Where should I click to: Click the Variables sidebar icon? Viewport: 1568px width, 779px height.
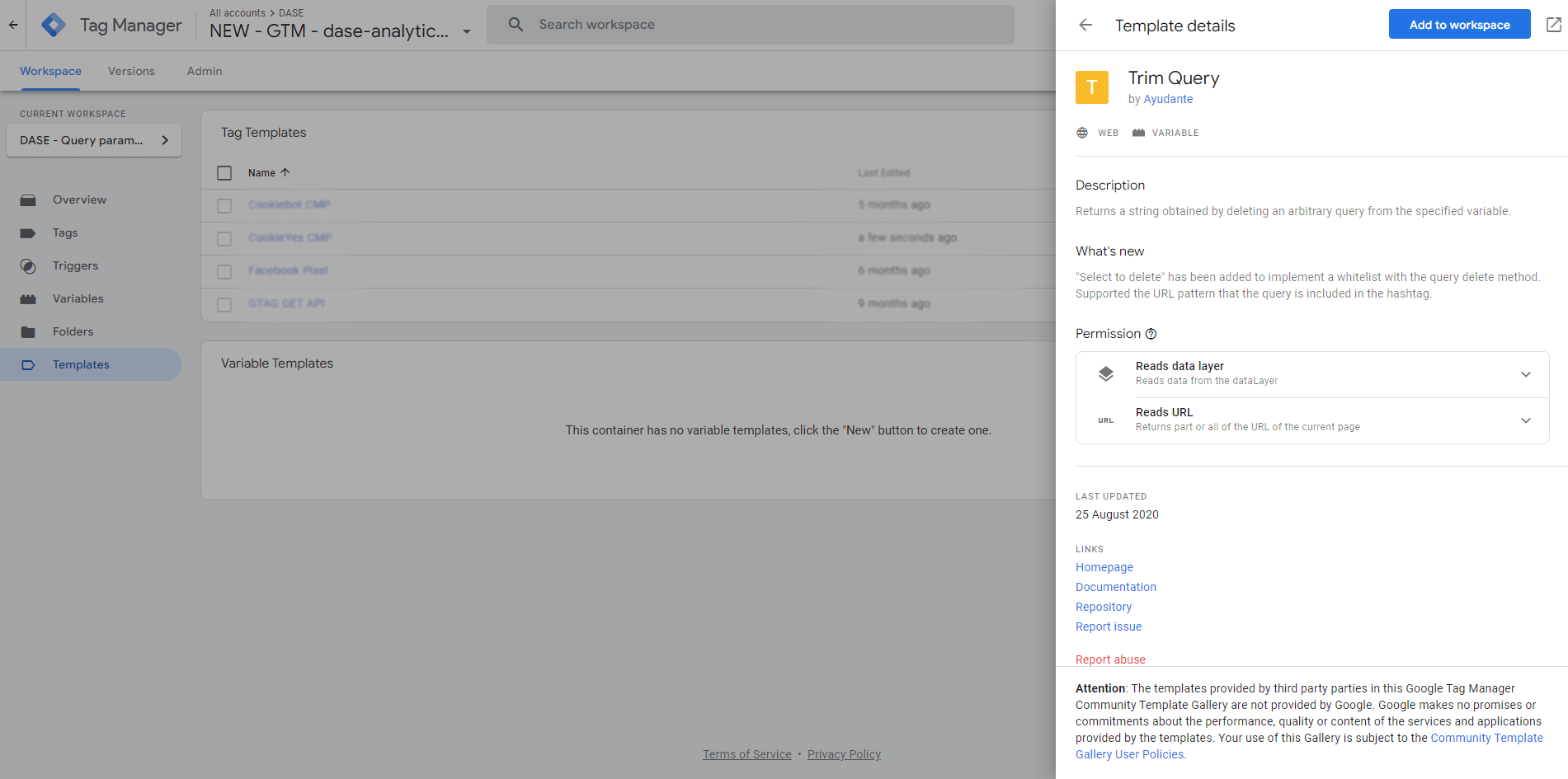pos(28,299)
